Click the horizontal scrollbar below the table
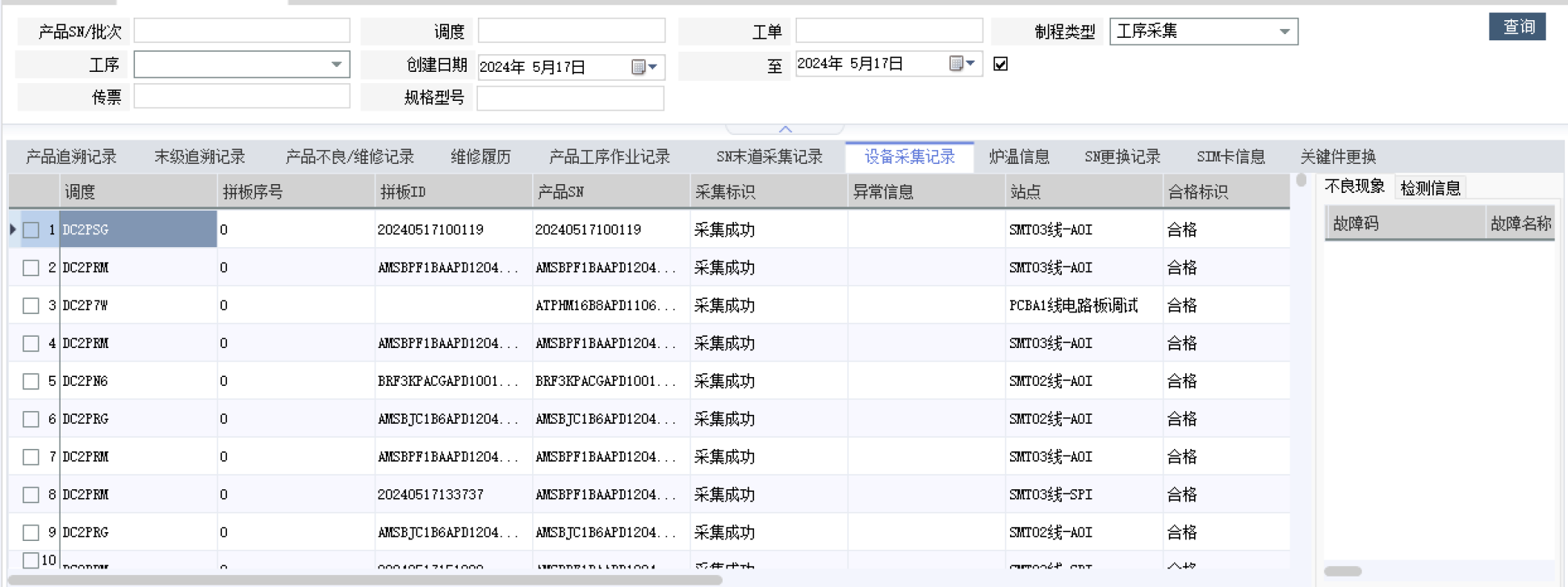Screen dimensions: 1568x587 click(363, 580)
